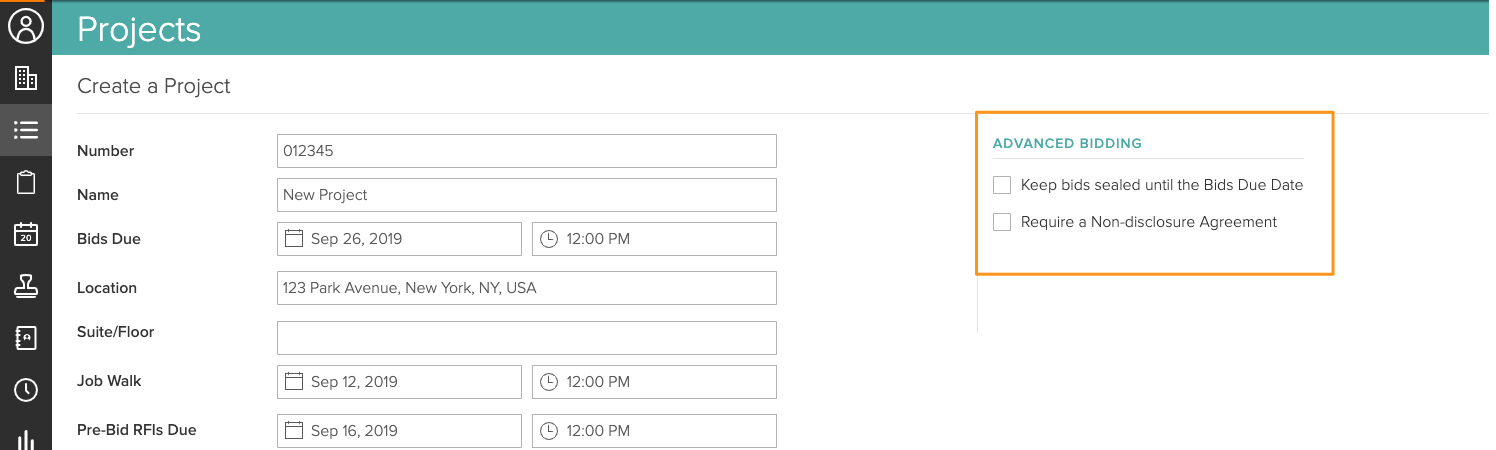Check Require a Non-disclosure Agreement
The image size is (1496, 450).
pos(1002,222)
